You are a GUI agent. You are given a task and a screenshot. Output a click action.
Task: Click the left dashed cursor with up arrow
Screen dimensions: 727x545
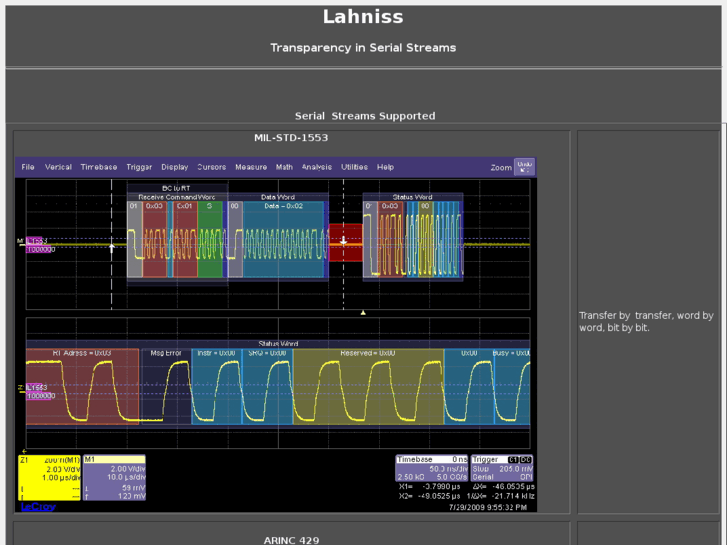tap(112, 244)
